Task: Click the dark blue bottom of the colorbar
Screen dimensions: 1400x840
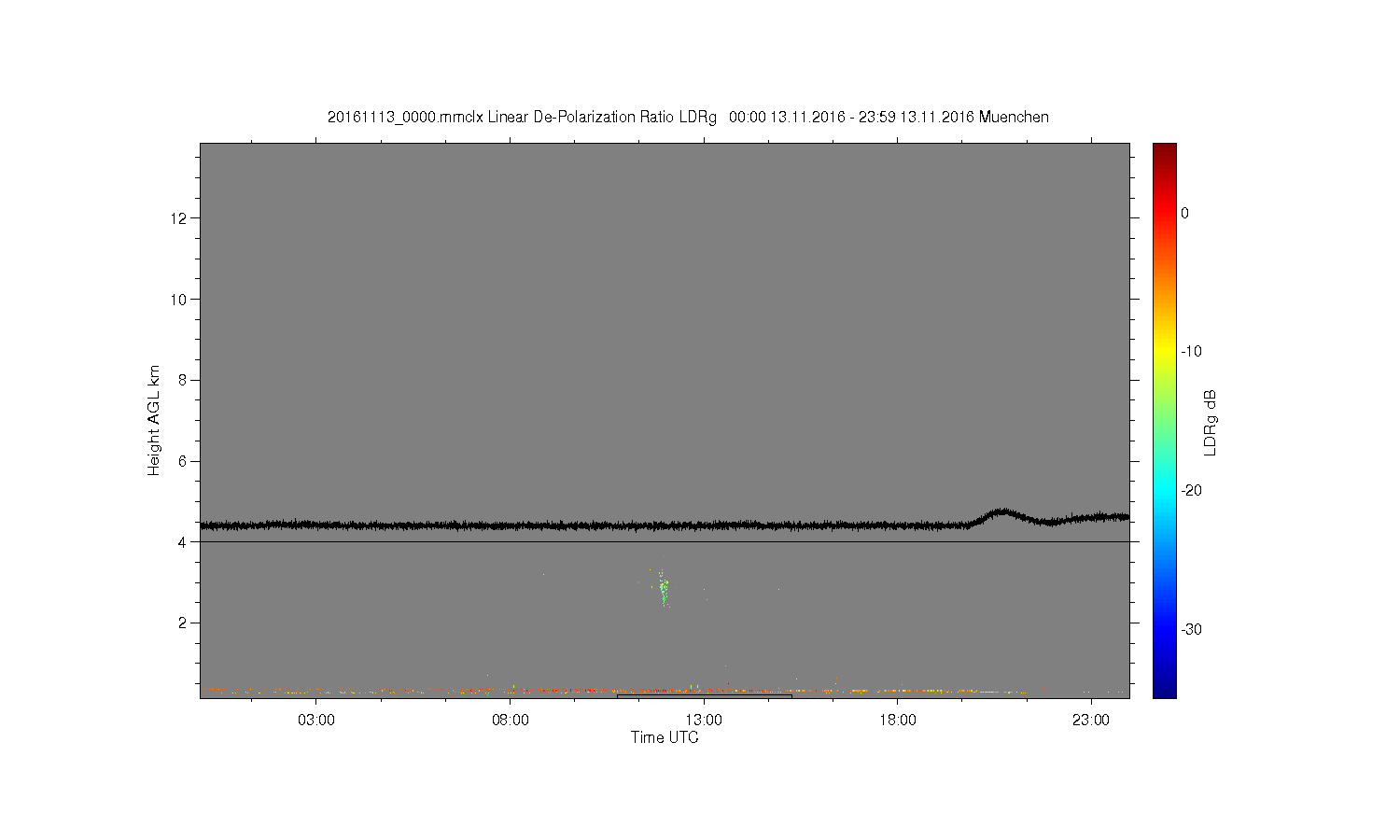Action: [1165, 691]
